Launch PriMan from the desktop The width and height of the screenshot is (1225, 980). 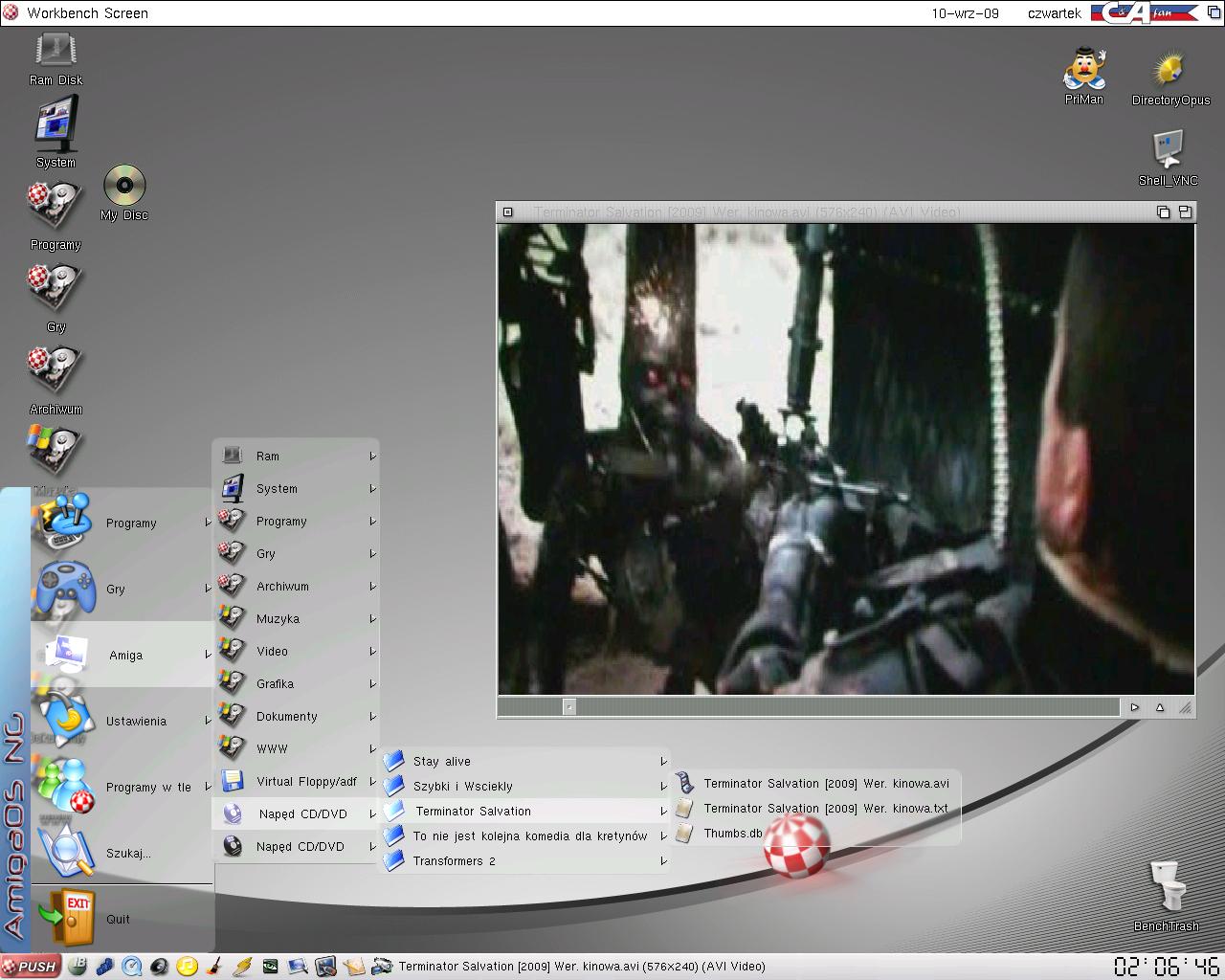pyautogui.click(x=1084, y=76)
